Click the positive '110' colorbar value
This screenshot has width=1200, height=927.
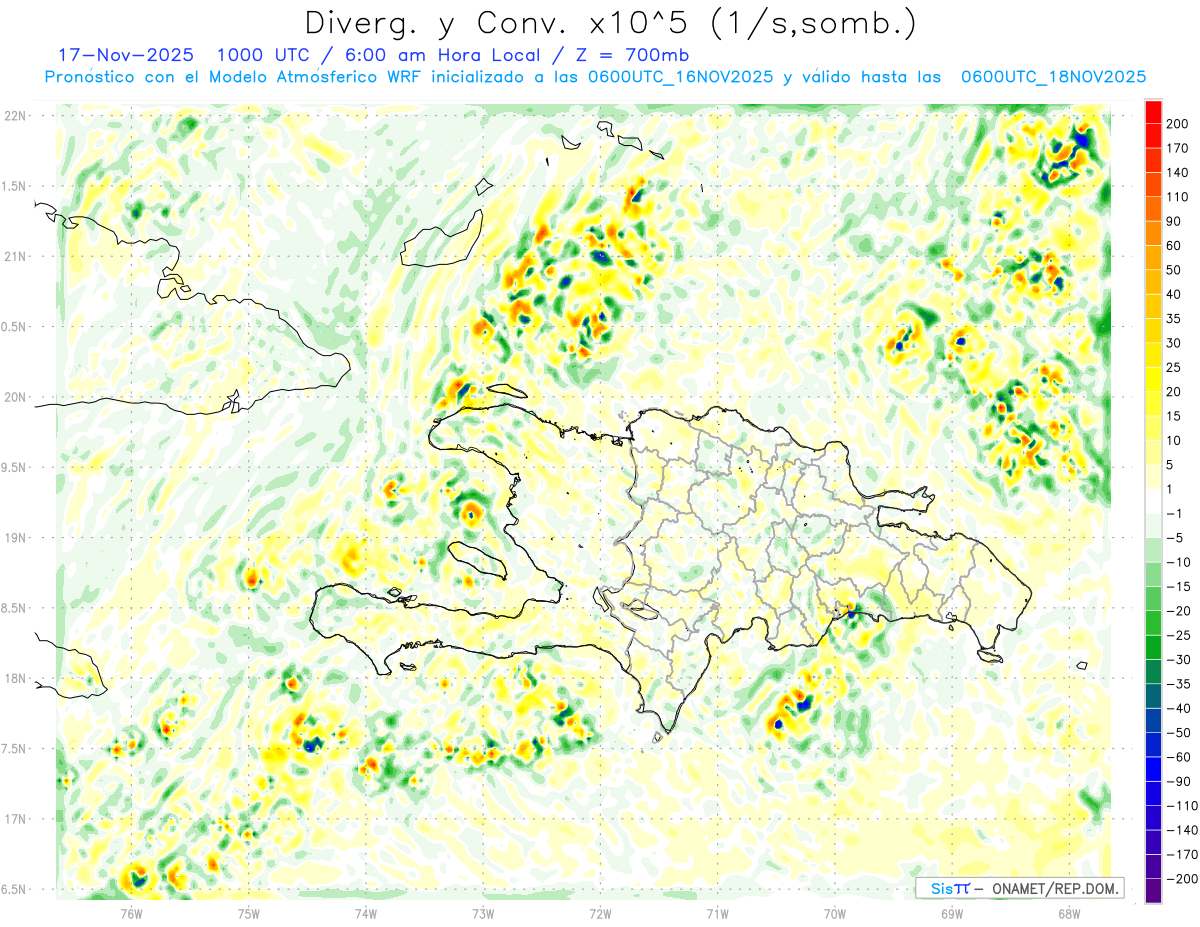coord(1178,197)
